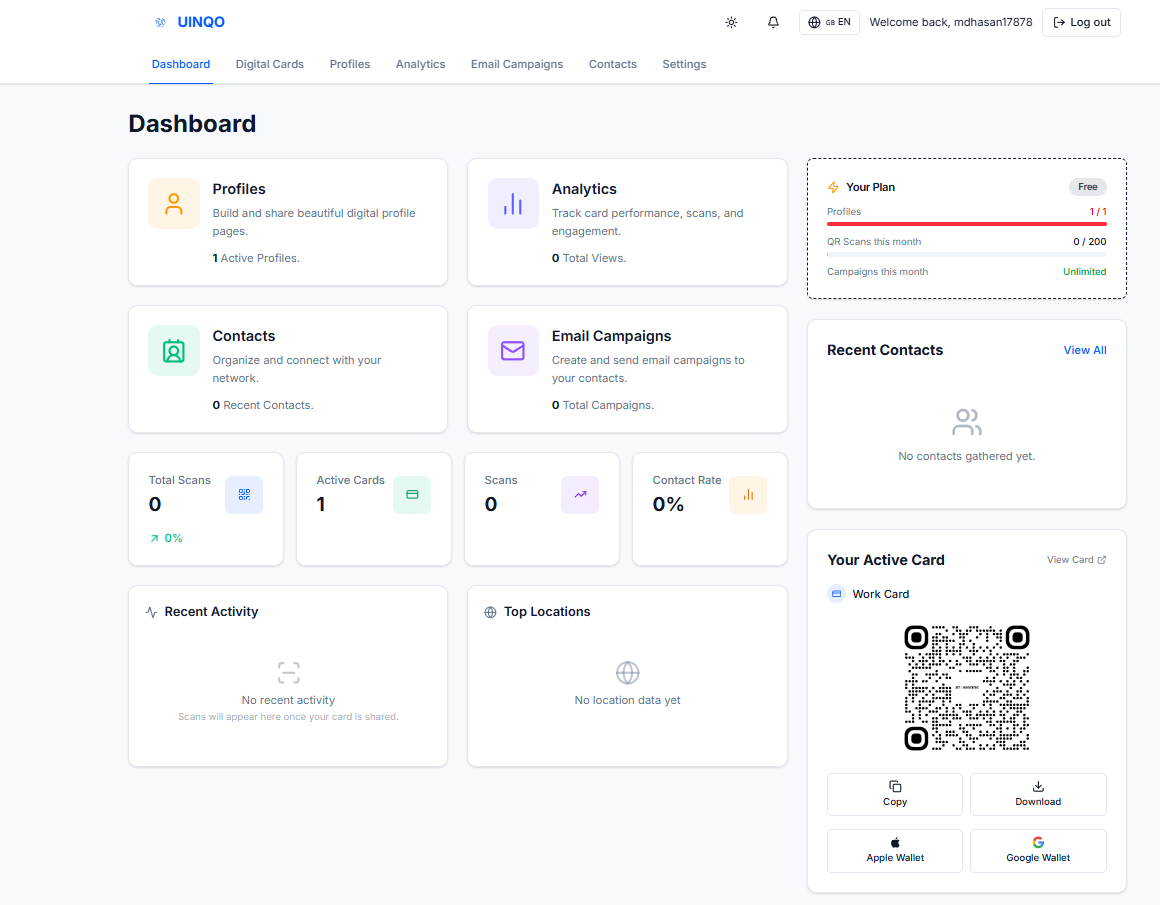1160x905 pixels.
Task: Open the Analytics tab
Action: coord(420,64)
